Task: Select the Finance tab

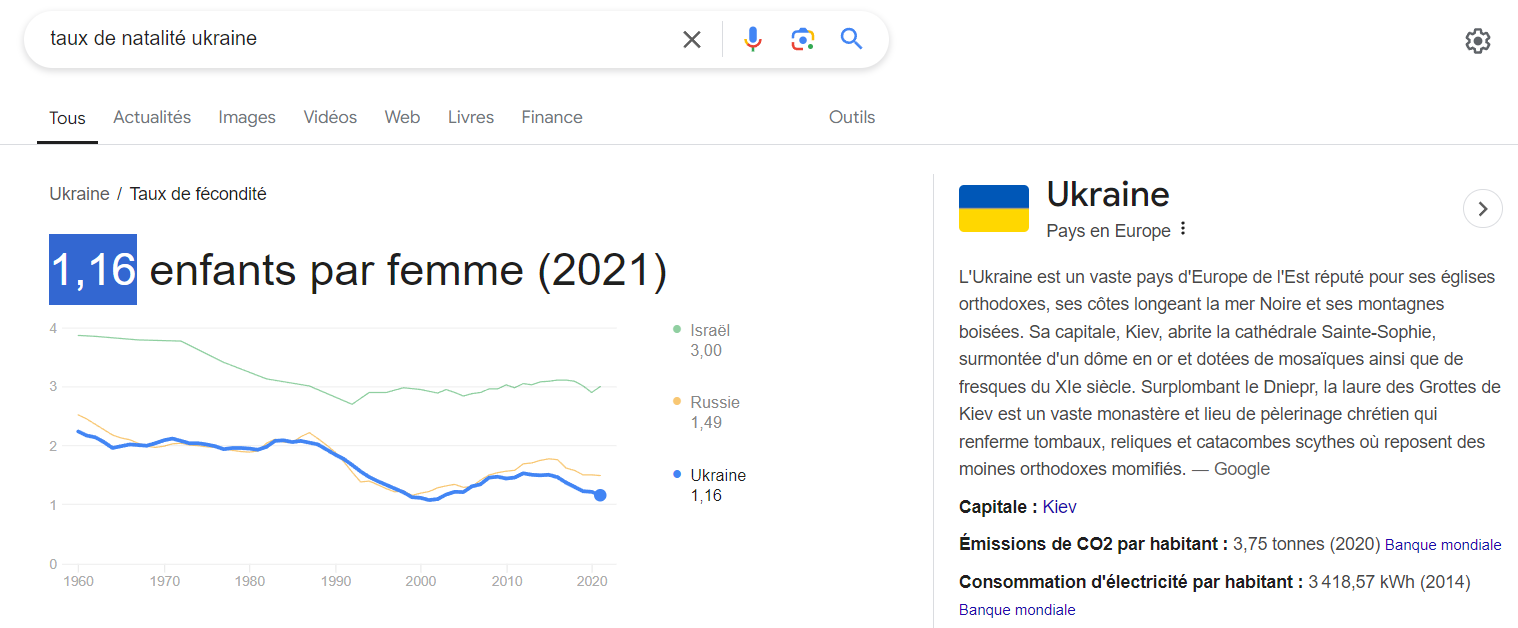Action: click(552, 117)
